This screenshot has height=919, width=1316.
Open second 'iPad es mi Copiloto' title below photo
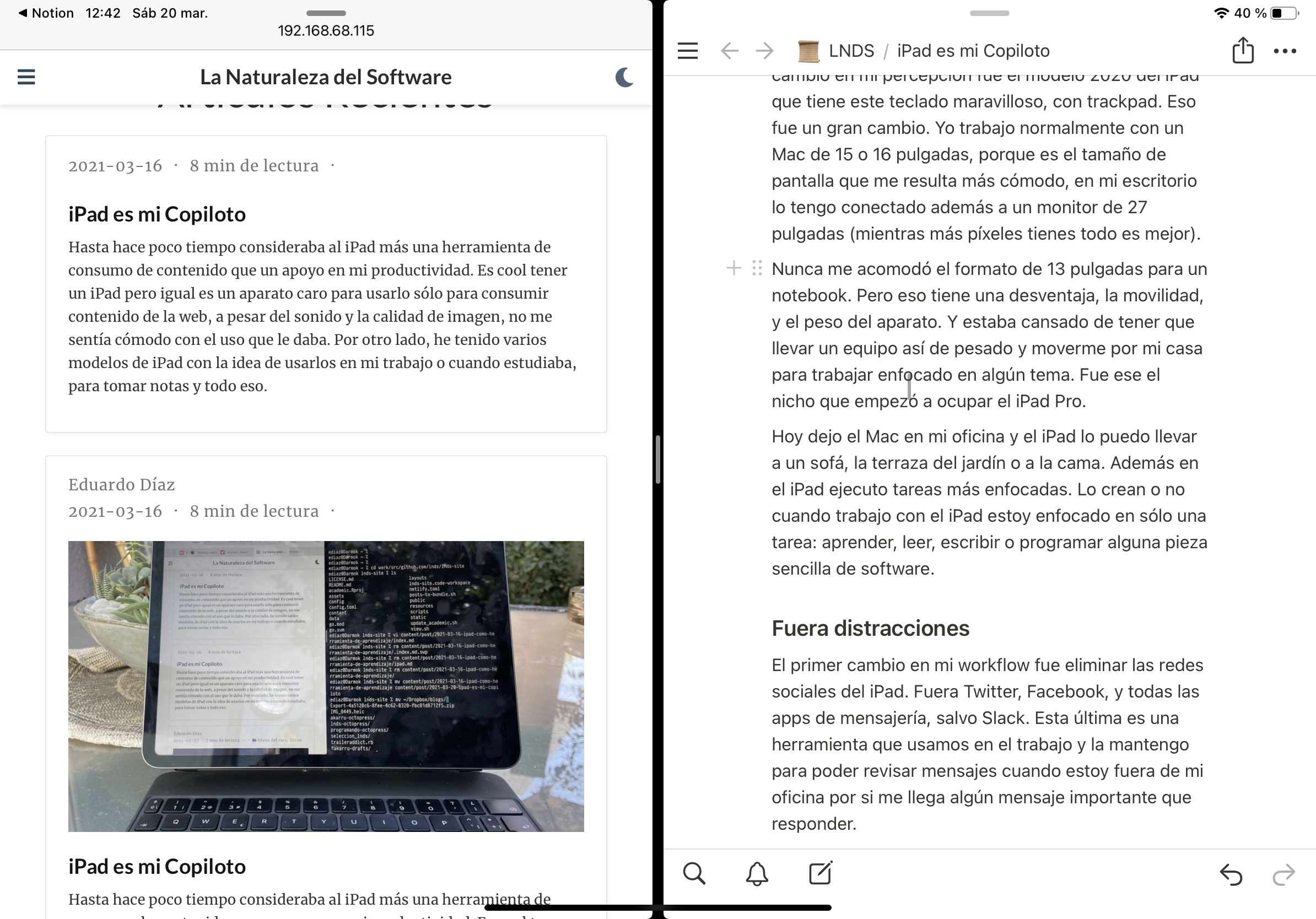tap(157, 866)
